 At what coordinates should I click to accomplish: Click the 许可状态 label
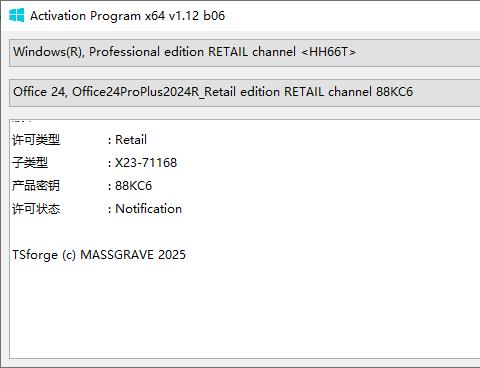[36, 209]
